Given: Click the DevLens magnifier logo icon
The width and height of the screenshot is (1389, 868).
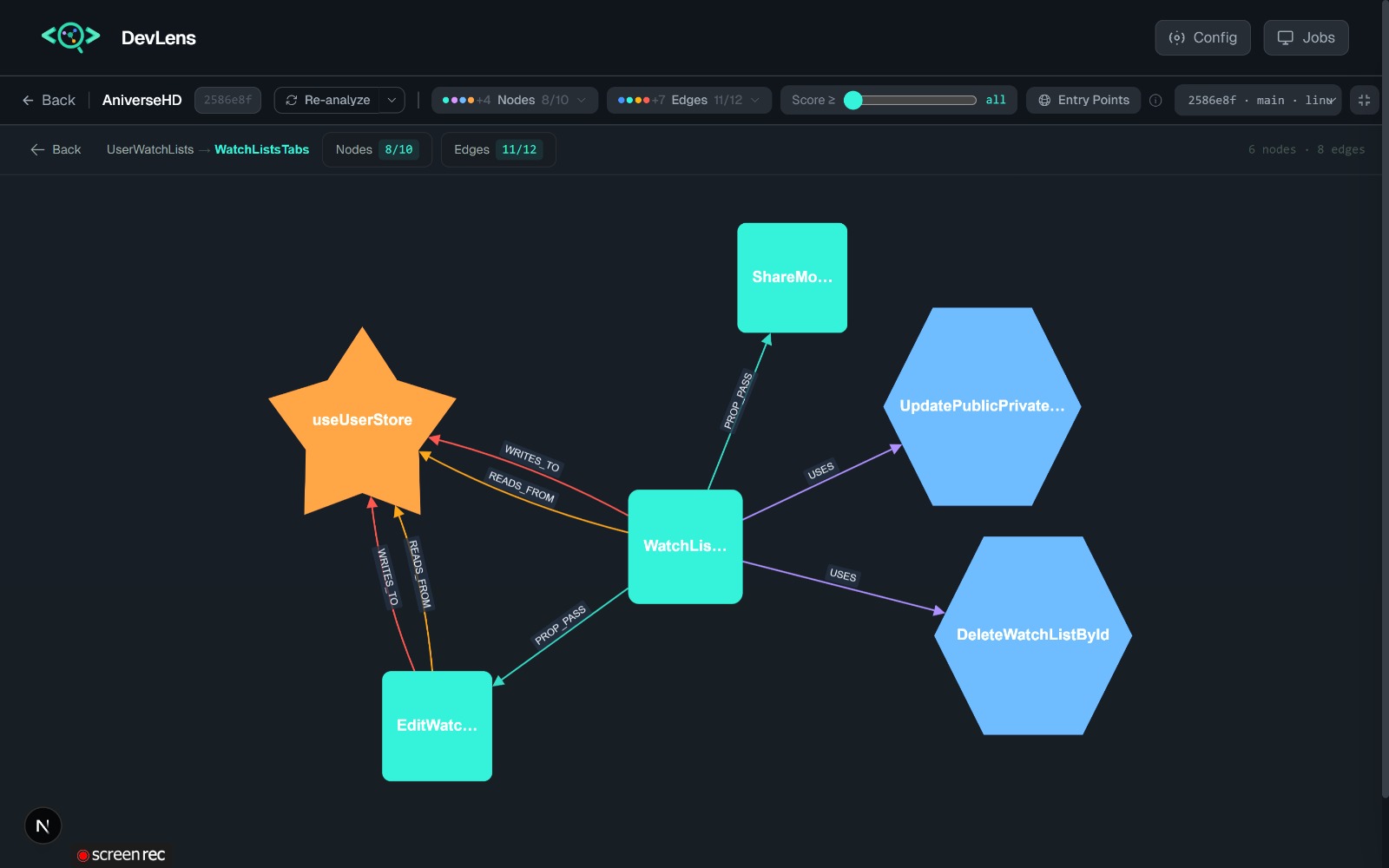Looking at the screenshot, I should (71, 37).
